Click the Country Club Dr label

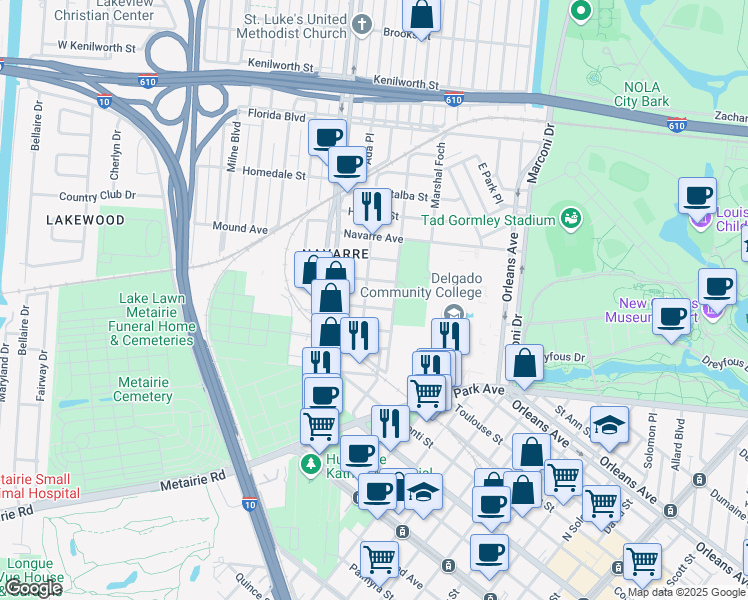click(x=97, y=196)
